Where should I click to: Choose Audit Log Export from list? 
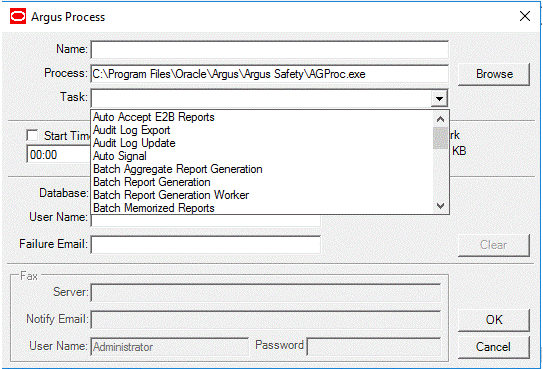pos(262,130)
